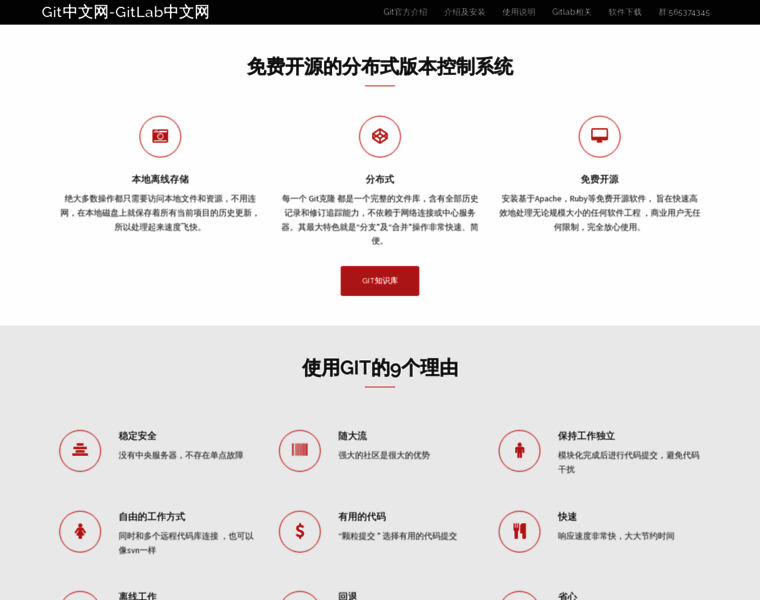Open the Git官方介绍 menu item
Screen dimensions: 760x600
[405, 12]
